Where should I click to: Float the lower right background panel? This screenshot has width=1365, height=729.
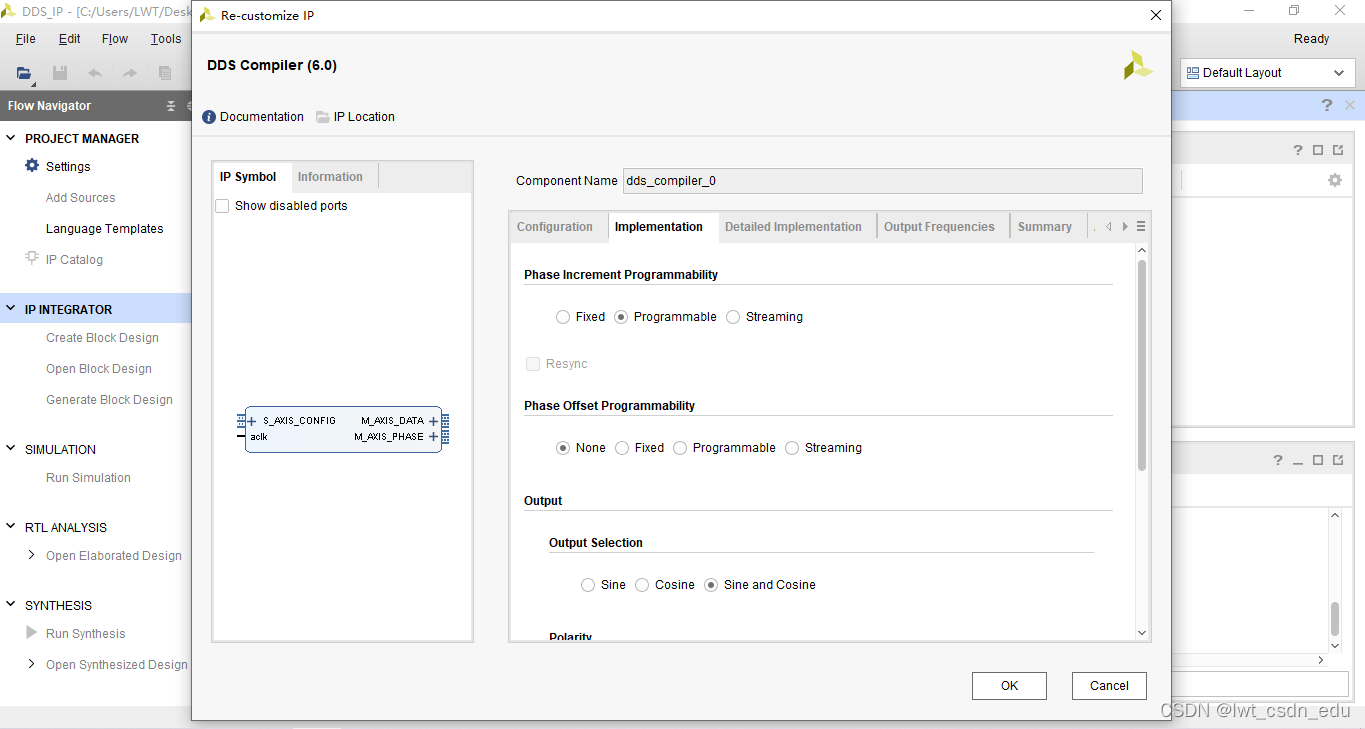(1338, 460)
